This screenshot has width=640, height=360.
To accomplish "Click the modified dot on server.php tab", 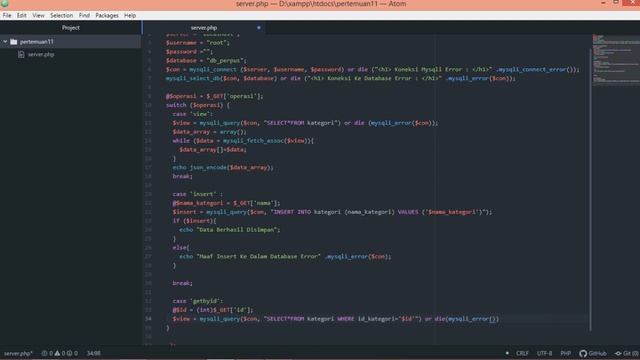I will coord(259,28).
